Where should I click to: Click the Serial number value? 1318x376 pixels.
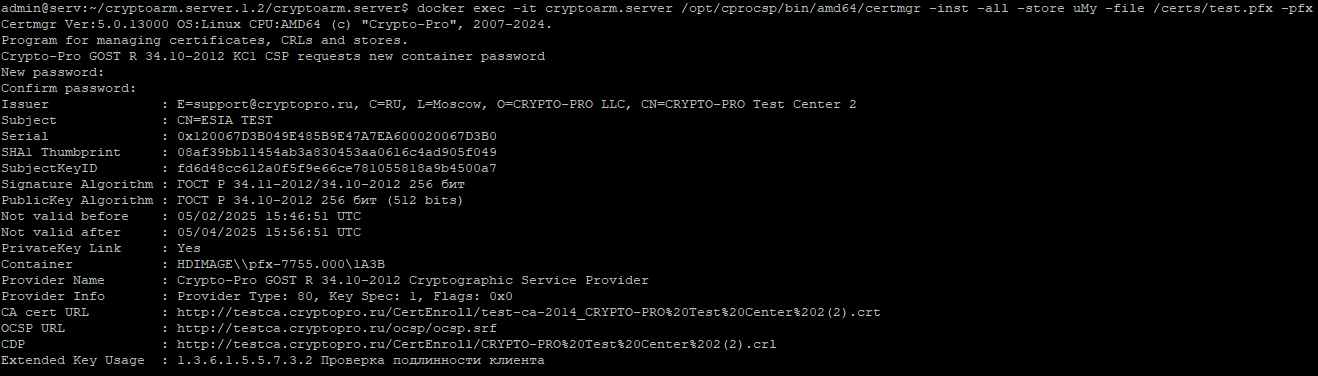pyautogui.click(x=337, y=136)
